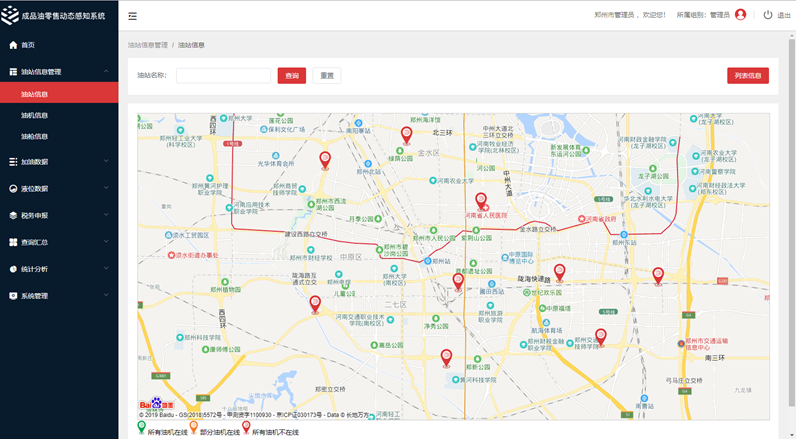Screen dimensions: 796x439
Task: Switch to 列表信息 list view
Action: [x=748, y=76]
